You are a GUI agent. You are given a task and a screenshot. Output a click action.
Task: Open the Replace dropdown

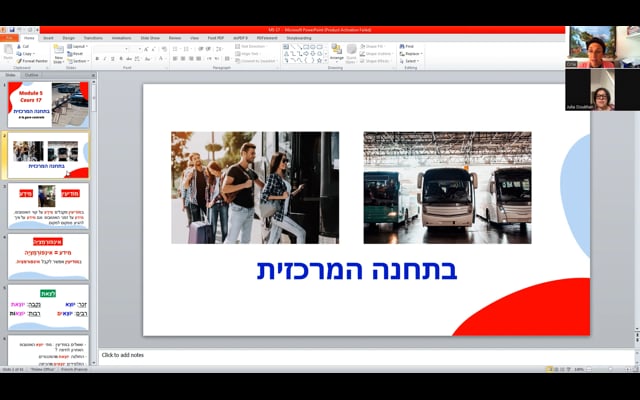pyautogui.click(x=411, y=54)
